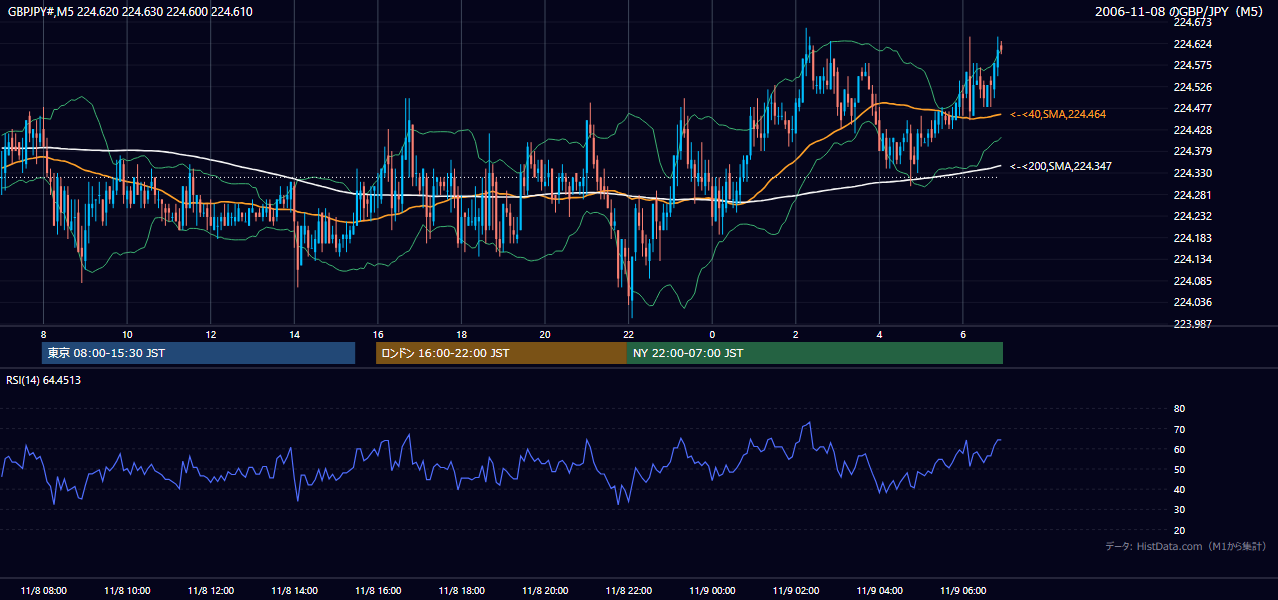Click the bottom time label 11/9 06:00
The image size is (1278, 600).
tap(962, 591)
